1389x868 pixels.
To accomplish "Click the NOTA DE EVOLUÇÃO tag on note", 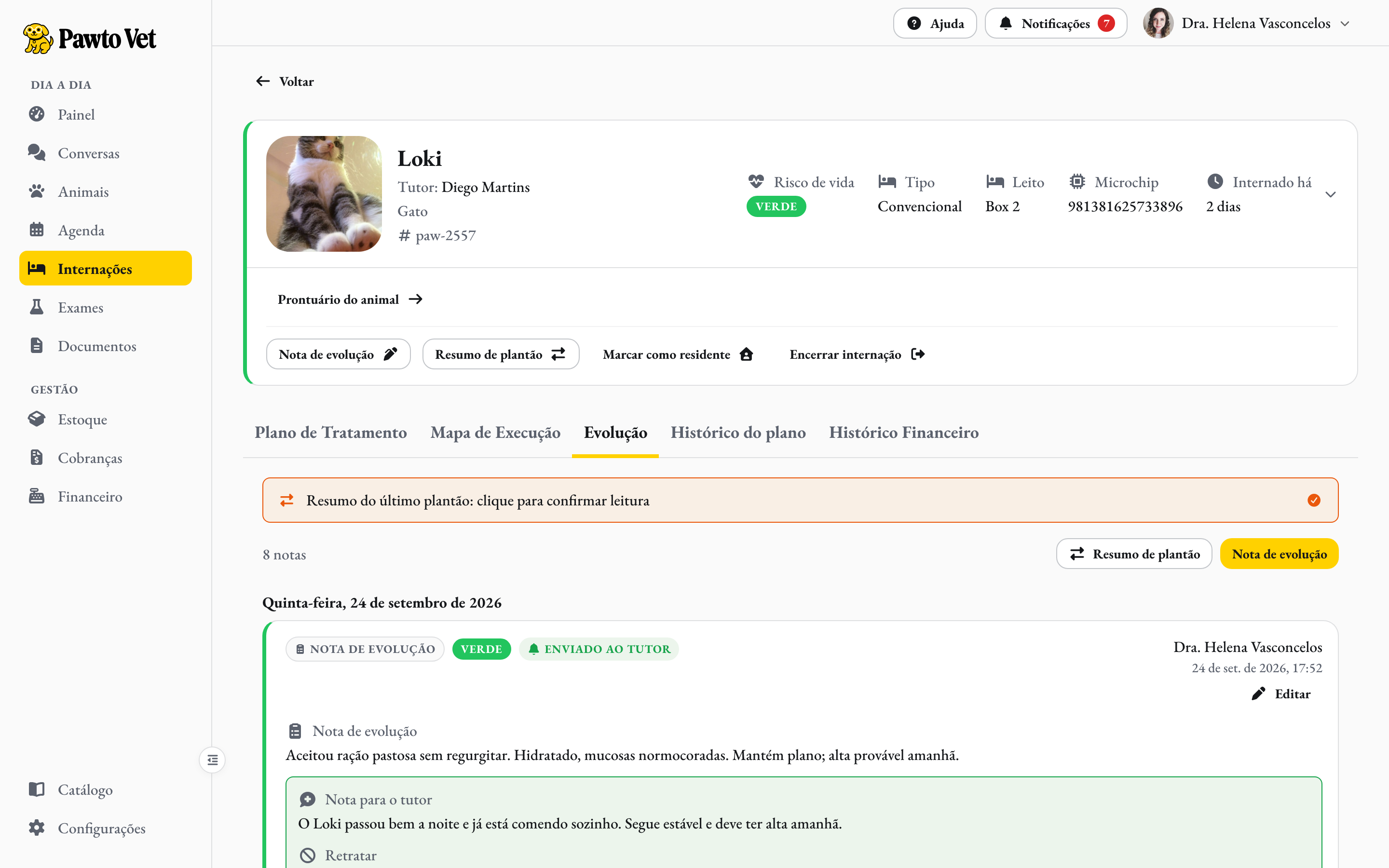I will click(365, 649).
